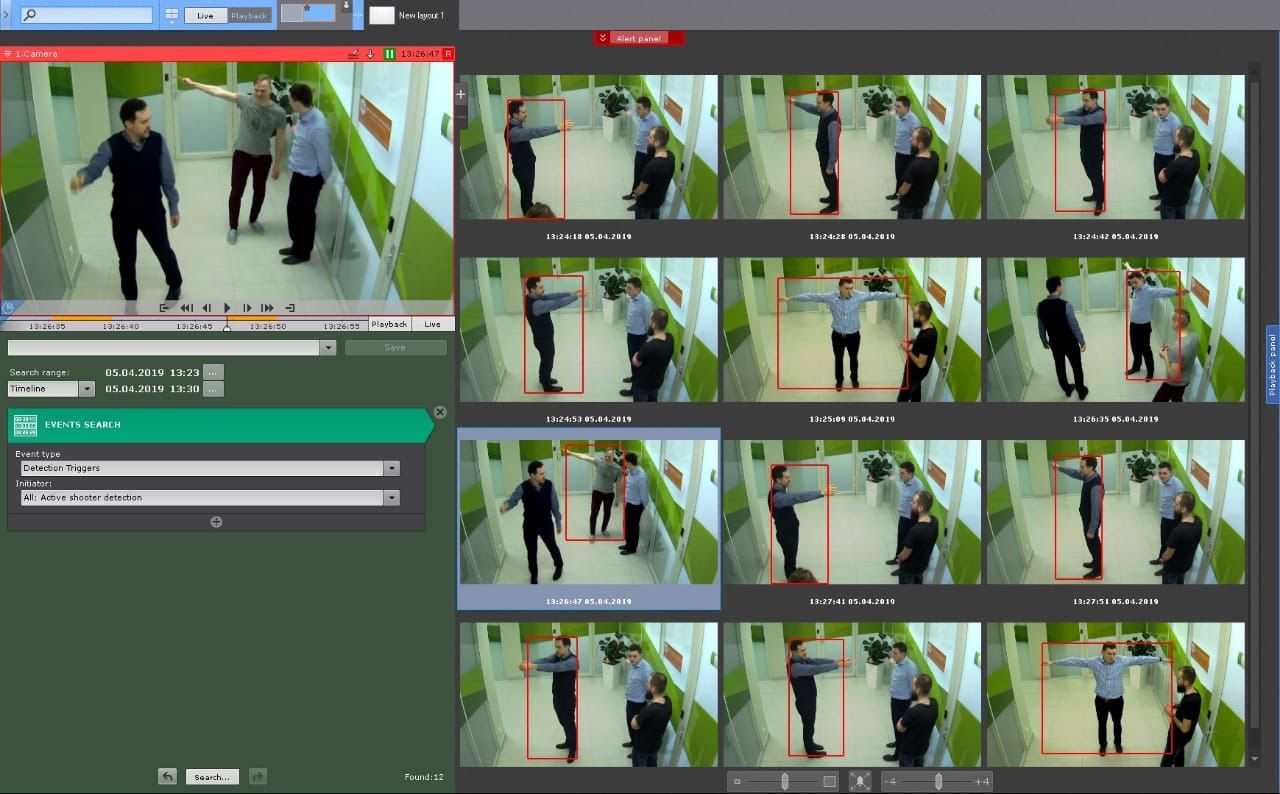
Task: Jump to the next recording end
Action: [x=290, y=308]
